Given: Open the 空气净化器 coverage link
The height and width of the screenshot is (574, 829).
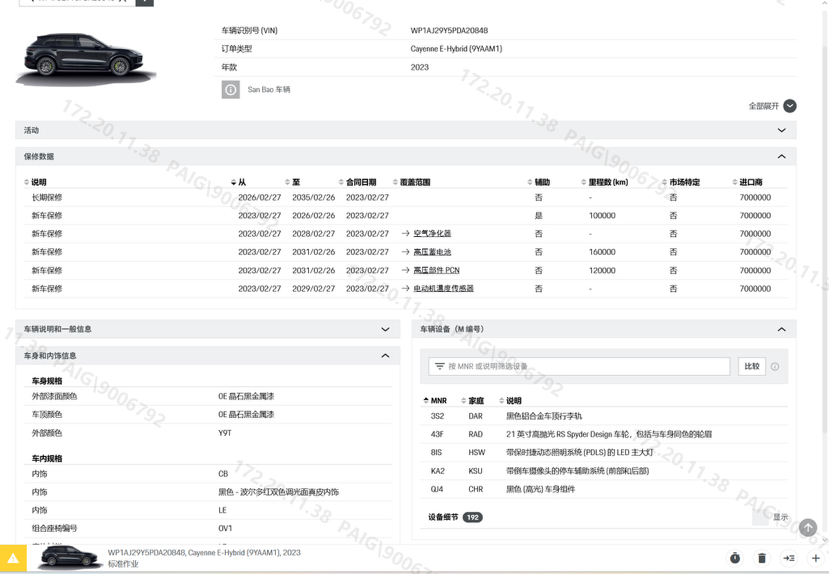Looking at the screenshot, I should click(432, 234).
